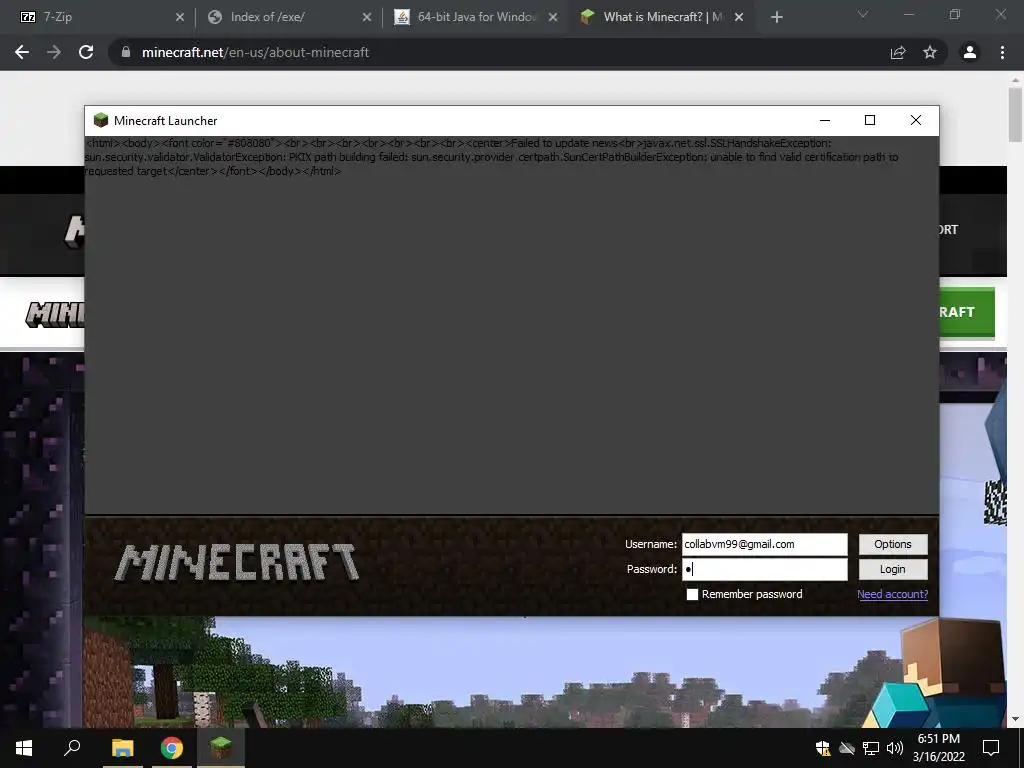The height and width of the screenshot is (768, 1024).
Task: Open the clock showing 6:51 PM
Action: coord(938,748)
